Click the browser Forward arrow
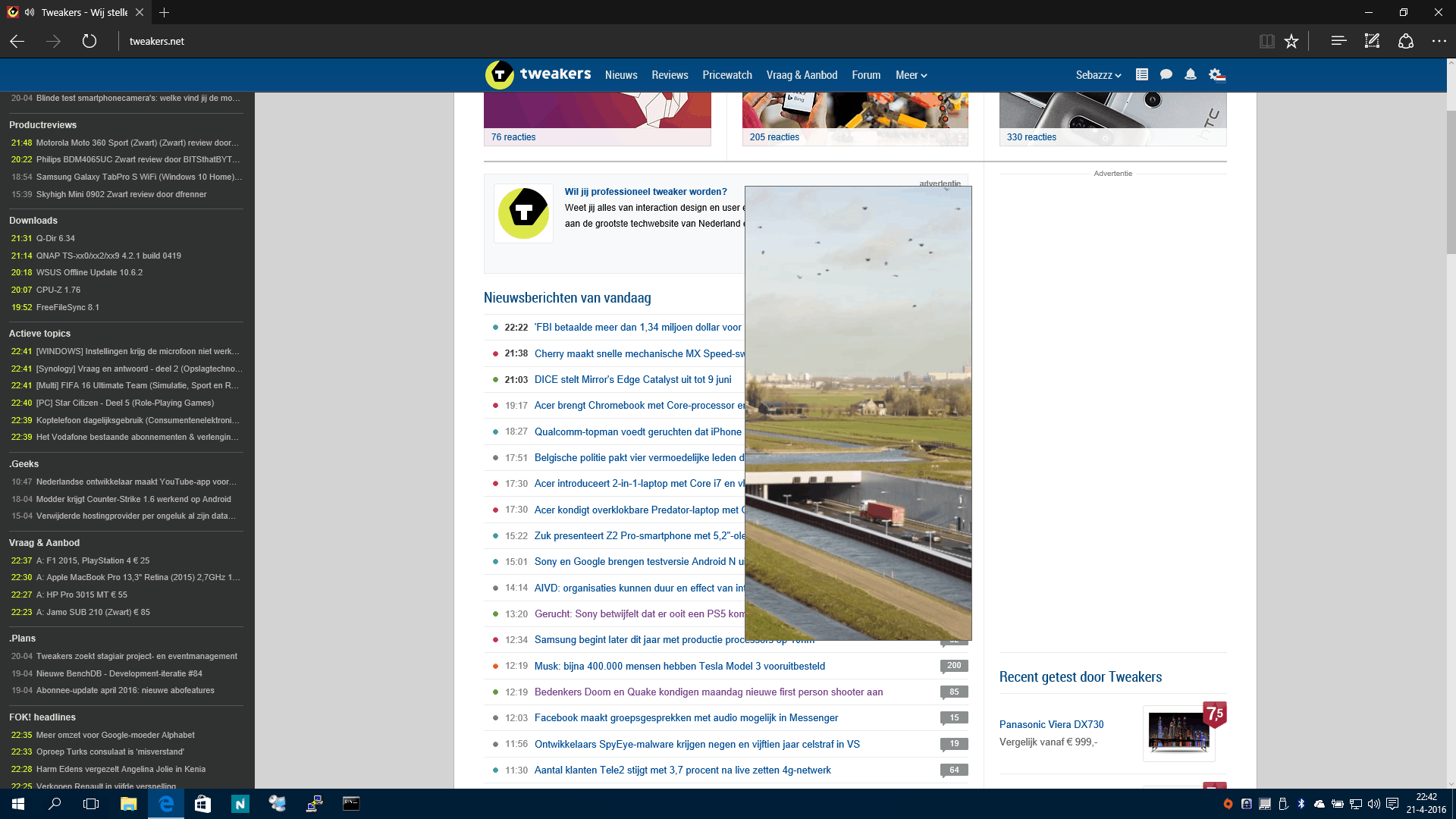Image resolution: width=1456 pixels, height=819 pixels. [53, 41]
